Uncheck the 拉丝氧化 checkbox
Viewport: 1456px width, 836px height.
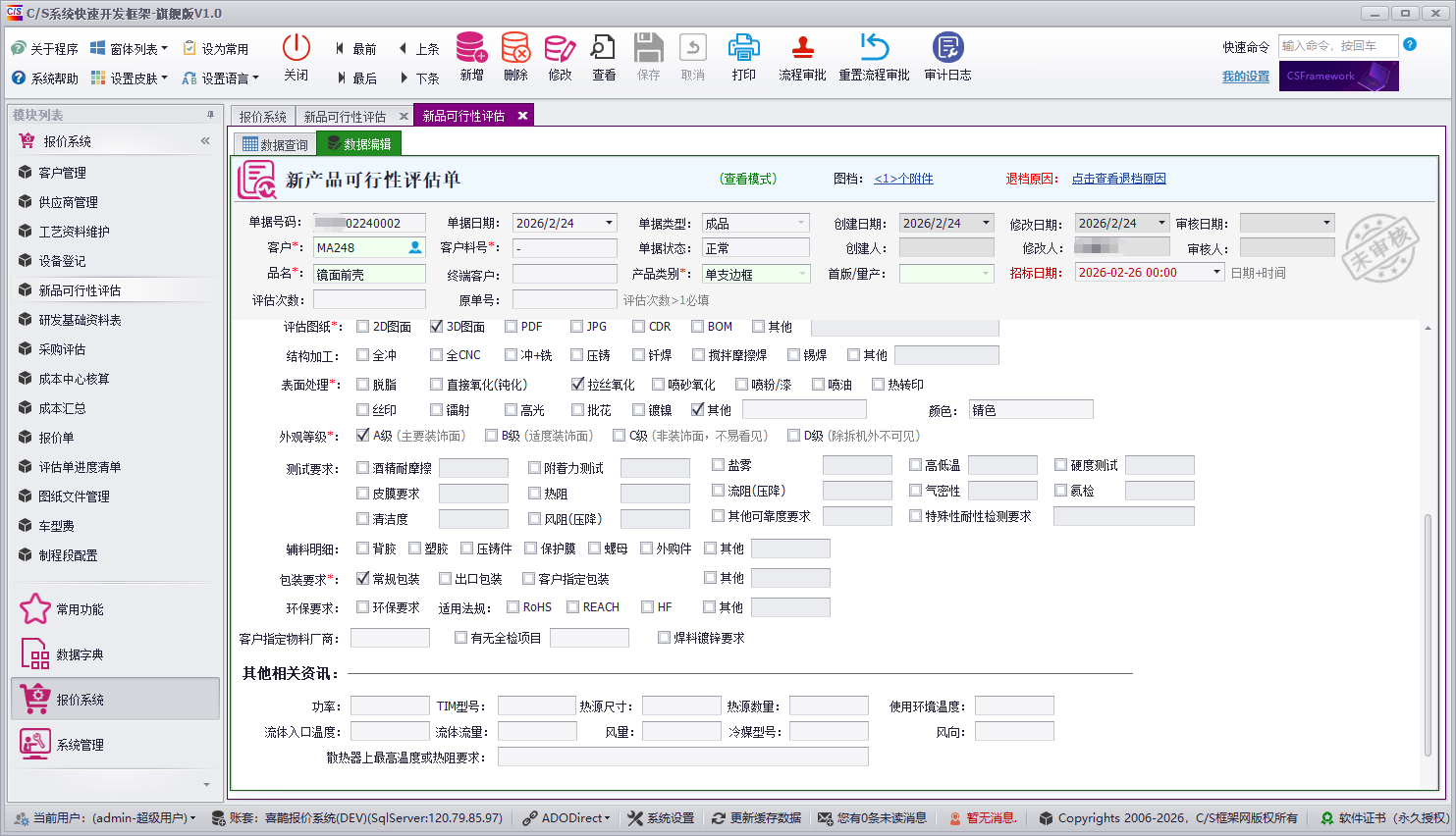577,385
